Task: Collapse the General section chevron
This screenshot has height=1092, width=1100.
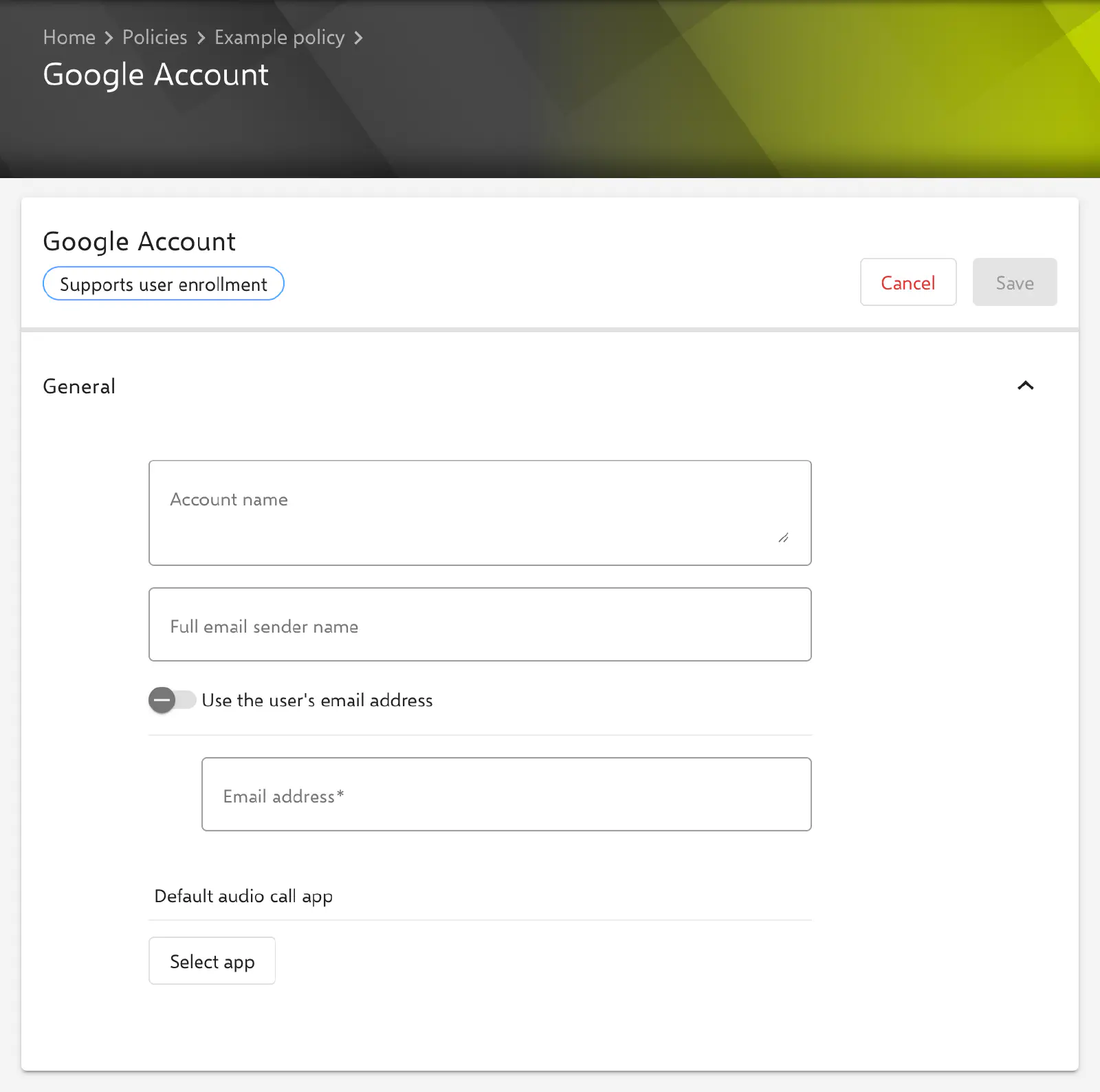Action: click(1025, 386)
